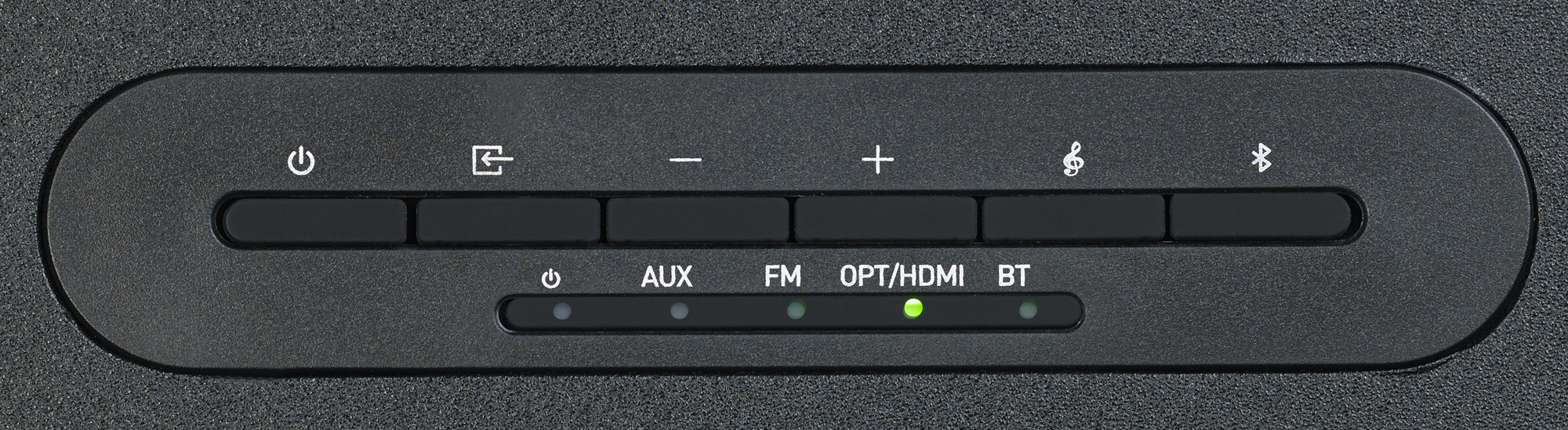Click the power standby indicator LED
The width and height of the screenshot is (1568, 430).
(x=561, y=313)
